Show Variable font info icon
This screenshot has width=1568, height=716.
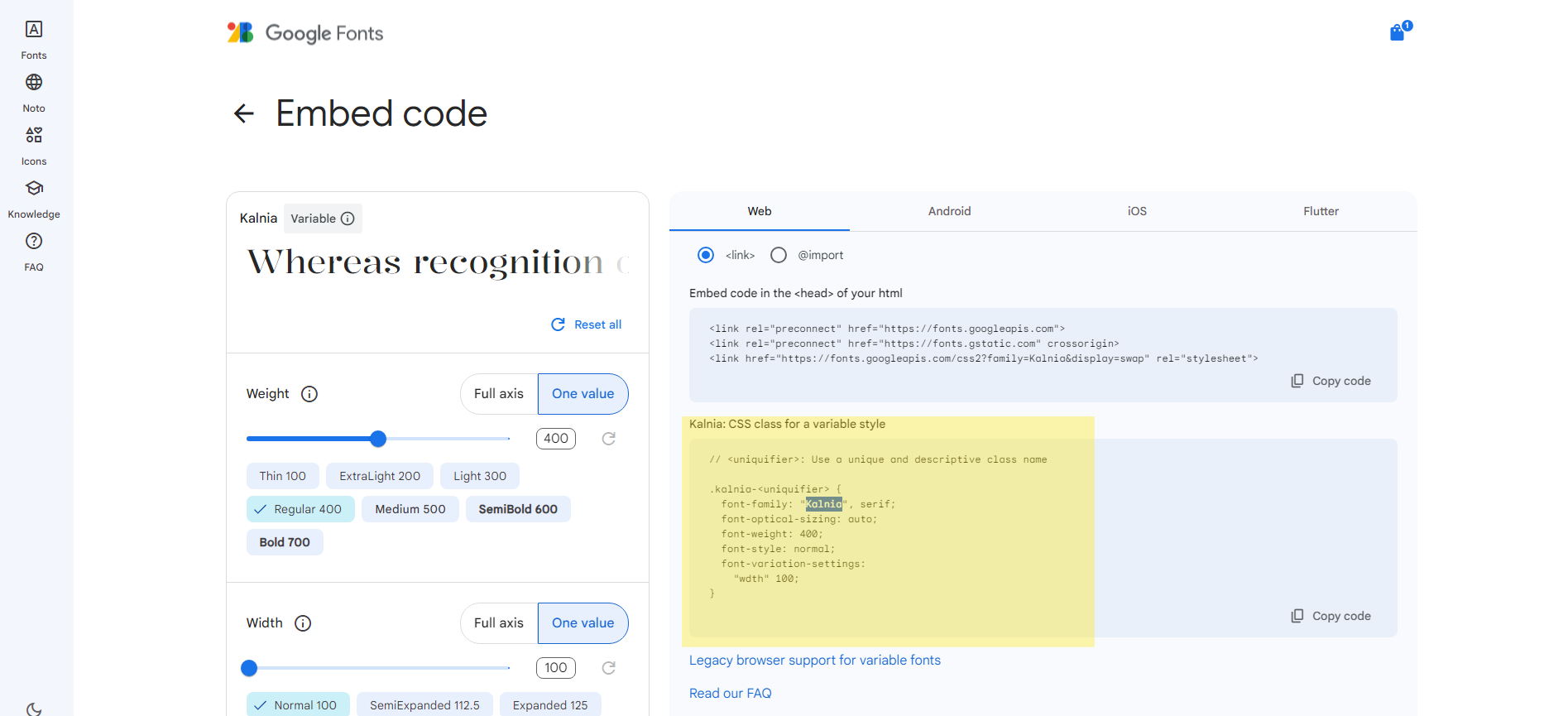pyautogui.click(x=348, y=219)
